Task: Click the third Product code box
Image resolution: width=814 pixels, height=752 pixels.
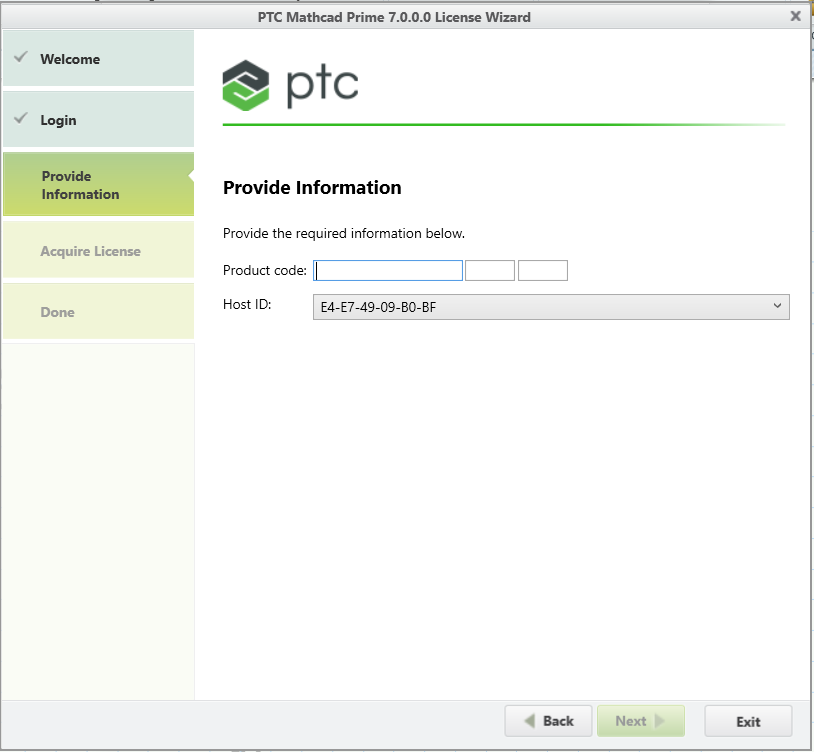Action: (x=543, y=271)
